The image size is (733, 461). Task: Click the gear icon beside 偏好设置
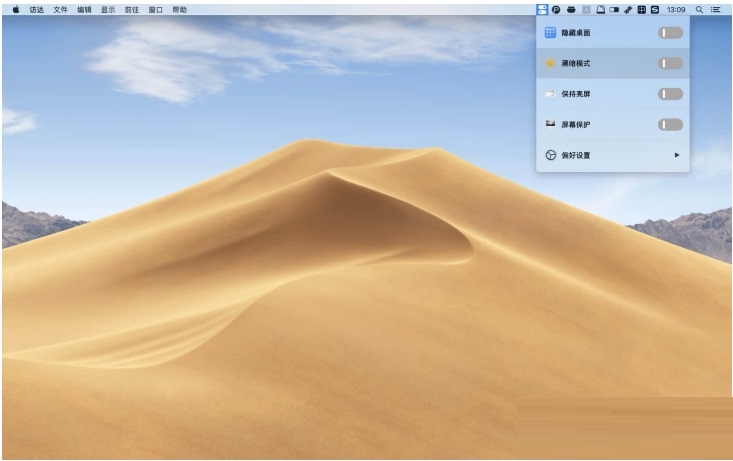click(x=551, y=155)
